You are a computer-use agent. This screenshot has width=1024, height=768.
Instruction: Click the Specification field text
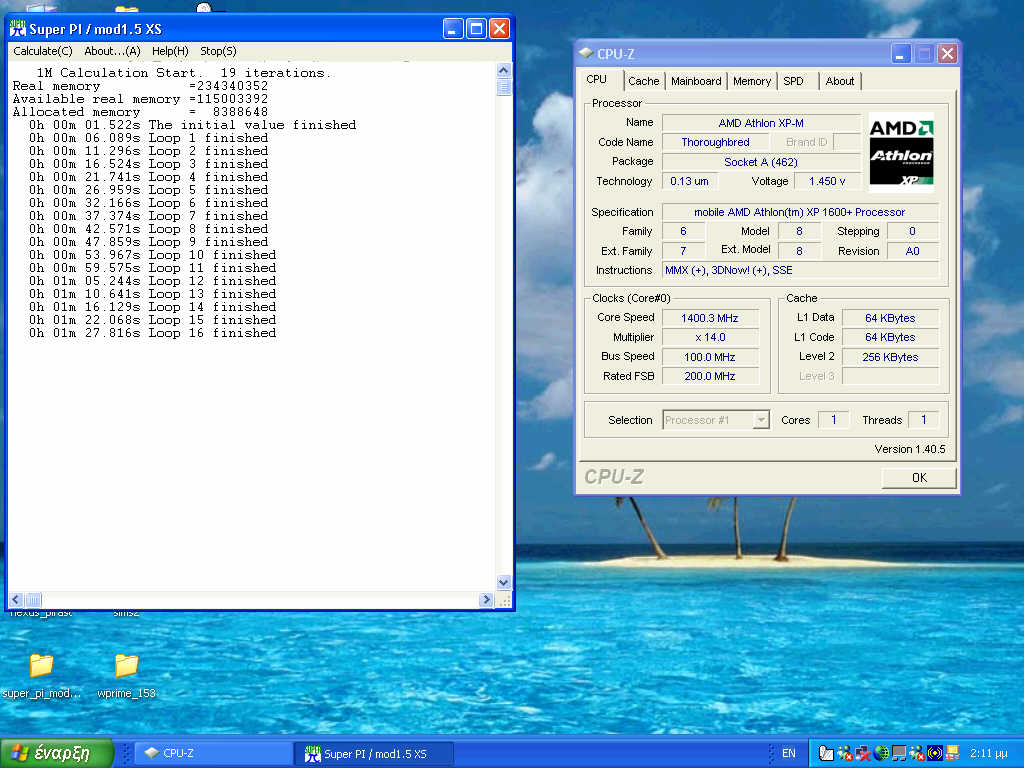point(799,212)
